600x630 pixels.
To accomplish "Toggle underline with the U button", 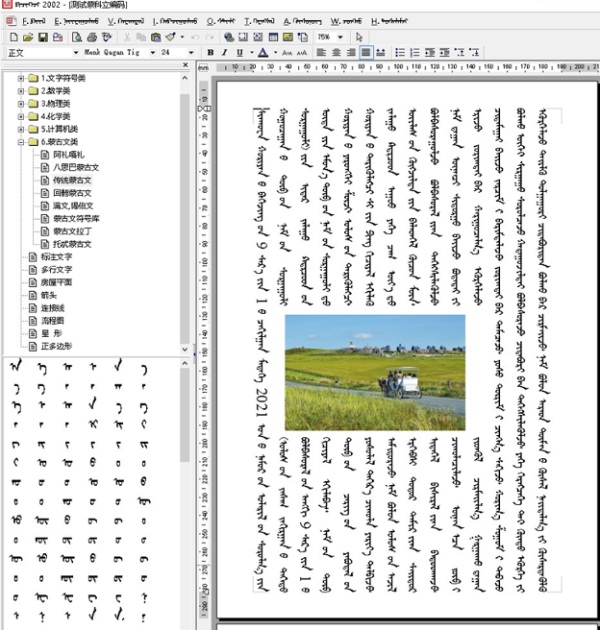I will point(240,53).
